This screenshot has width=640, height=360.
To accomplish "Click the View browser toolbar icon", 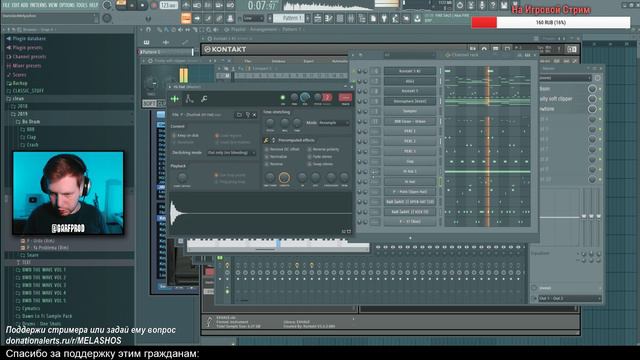I will tap(362, 18).
